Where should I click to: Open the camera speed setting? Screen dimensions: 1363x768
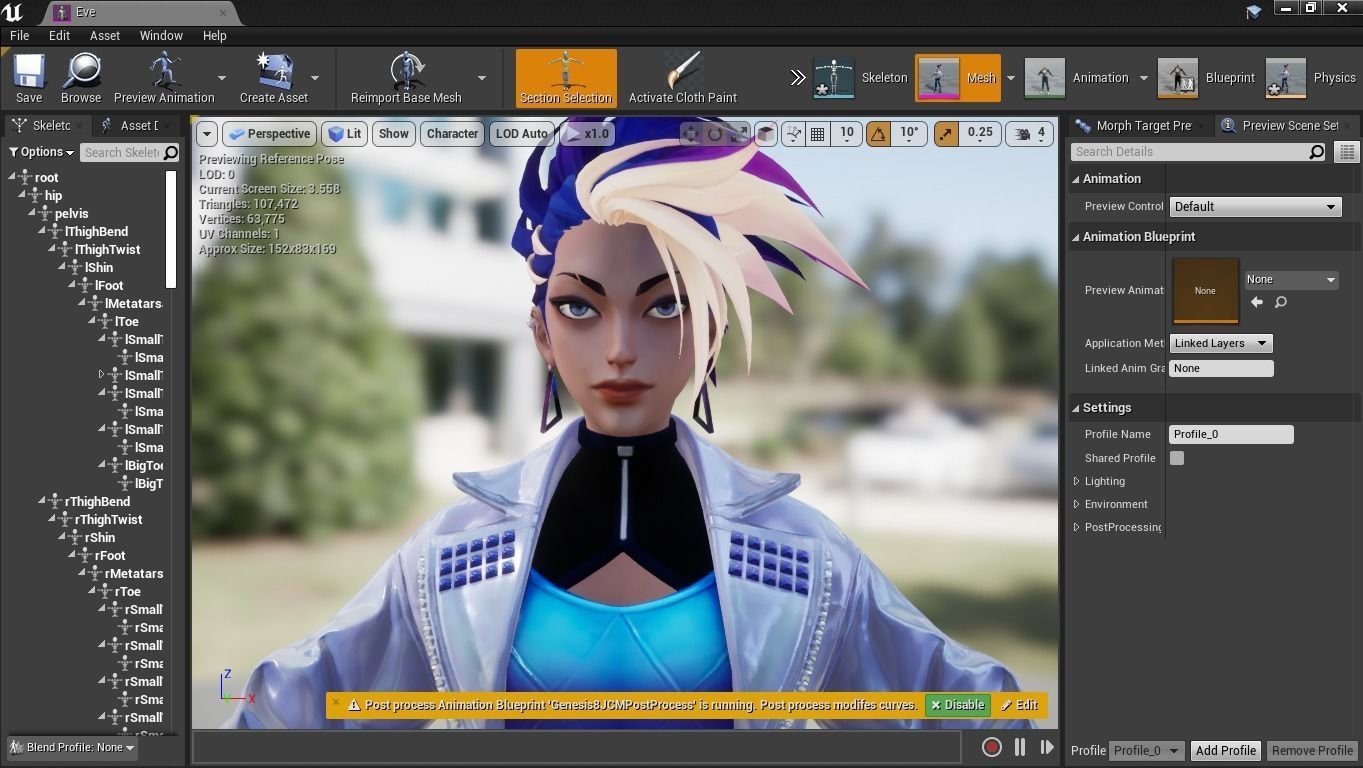click(x=1029, y=134)
